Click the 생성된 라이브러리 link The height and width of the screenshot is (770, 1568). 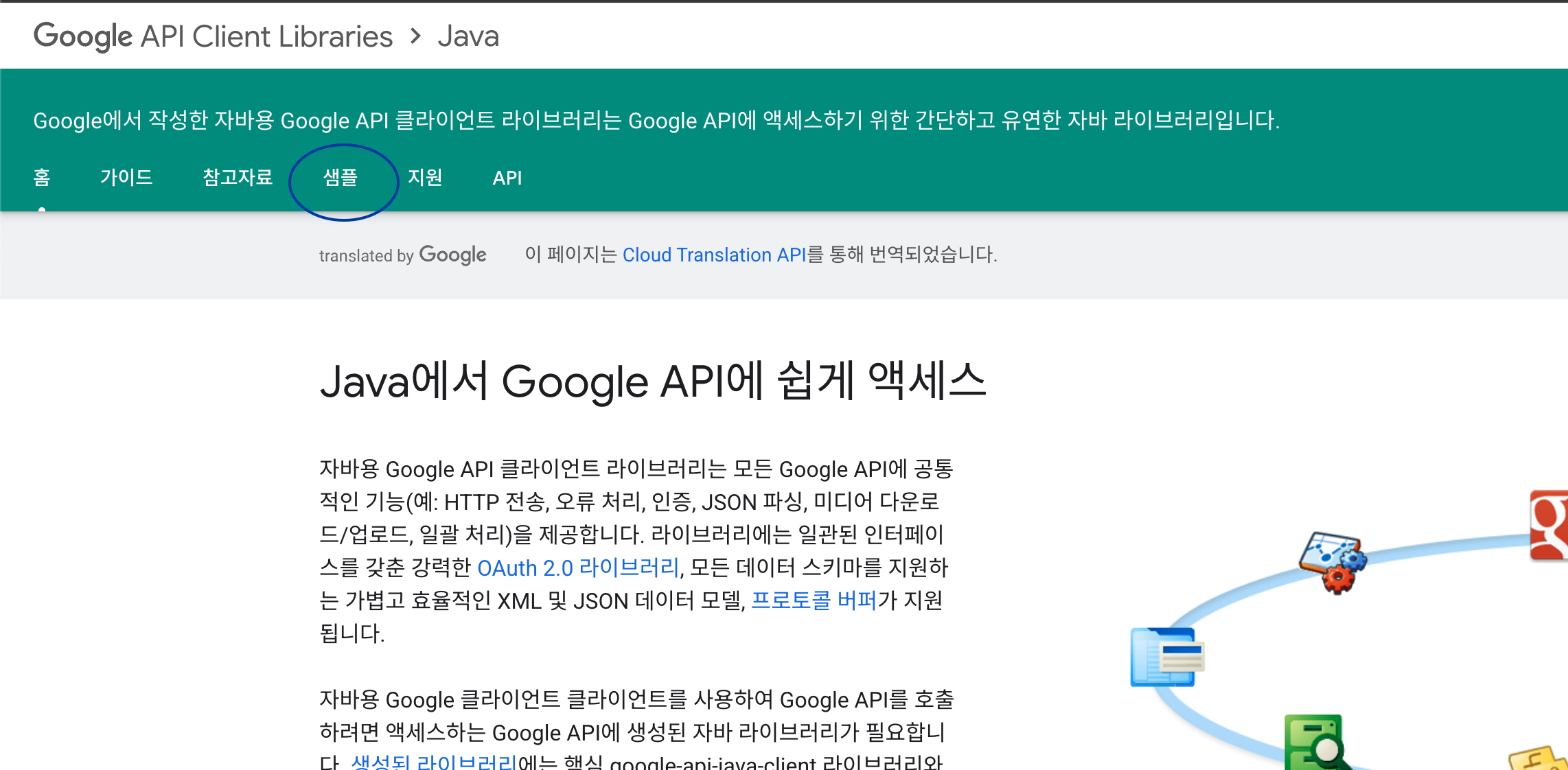click(x=434, y=762)
